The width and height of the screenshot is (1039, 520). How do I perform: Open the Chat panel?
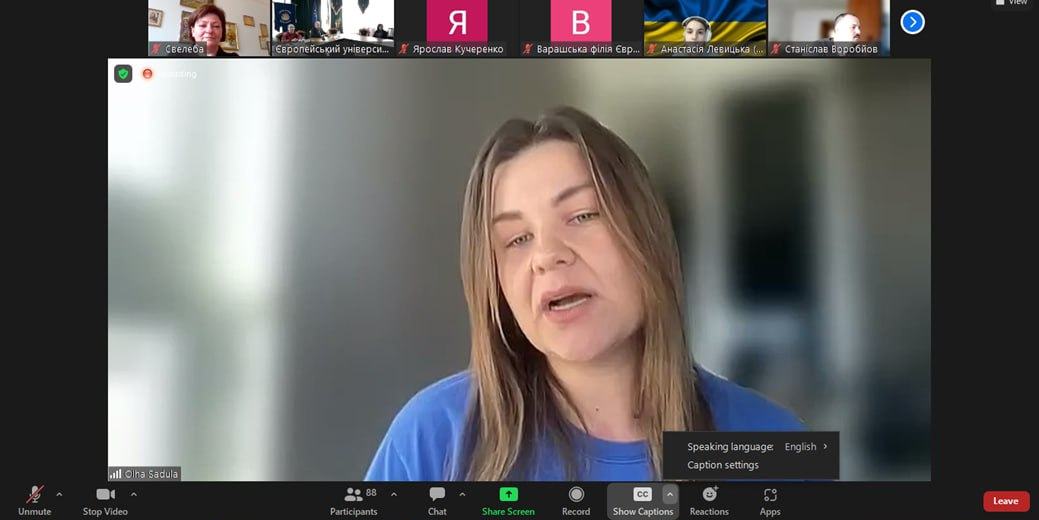[x=437, y=501]
